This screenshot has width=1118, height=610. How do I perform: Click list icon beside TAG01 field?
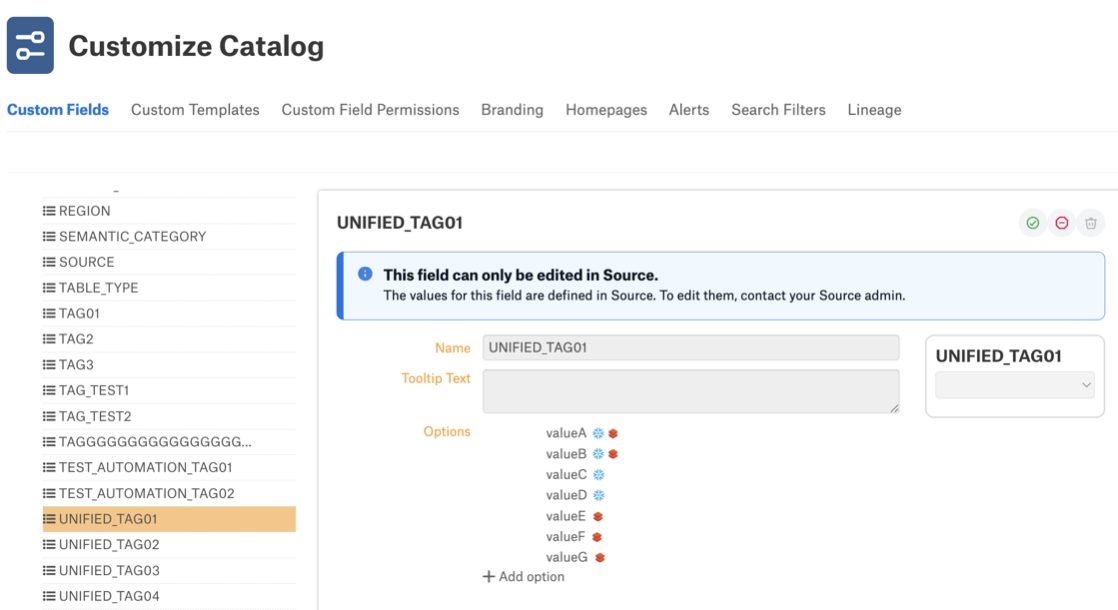tap(49, 314)
